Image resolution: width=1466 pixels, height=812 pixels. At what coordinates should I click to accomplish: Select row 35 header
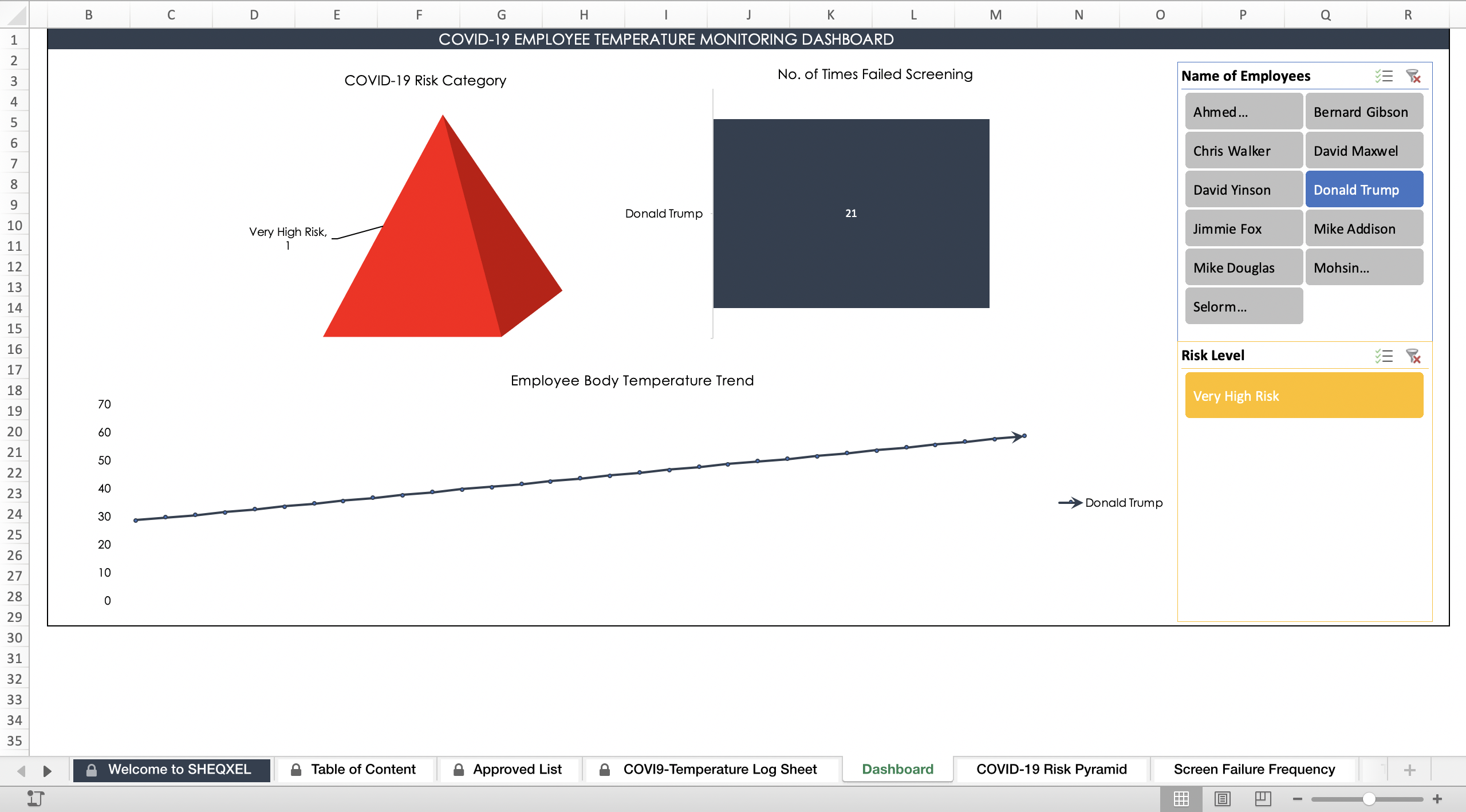point(14,740)
